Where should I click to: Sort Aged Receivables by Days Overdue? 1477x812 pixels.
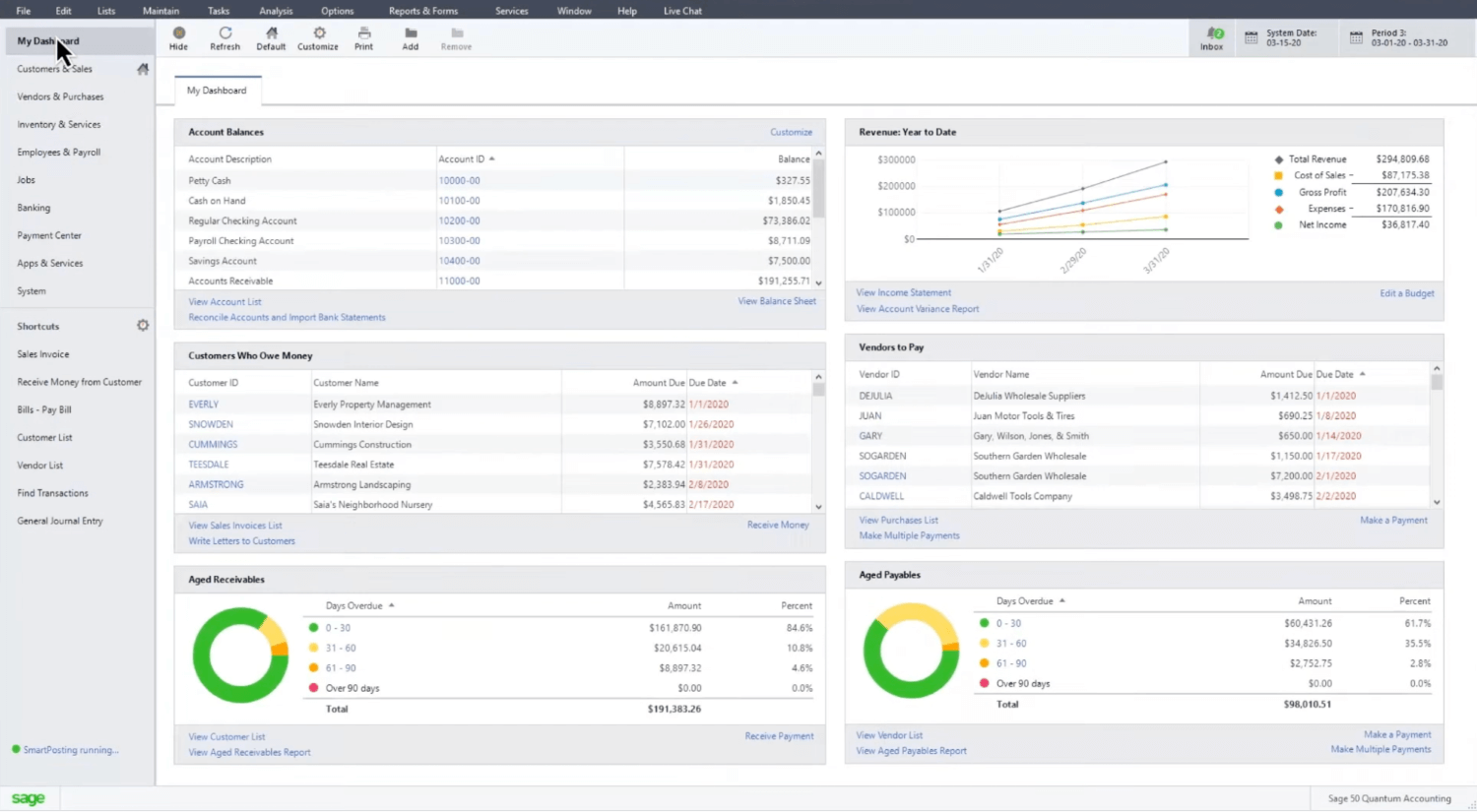[x=359, y=605]
